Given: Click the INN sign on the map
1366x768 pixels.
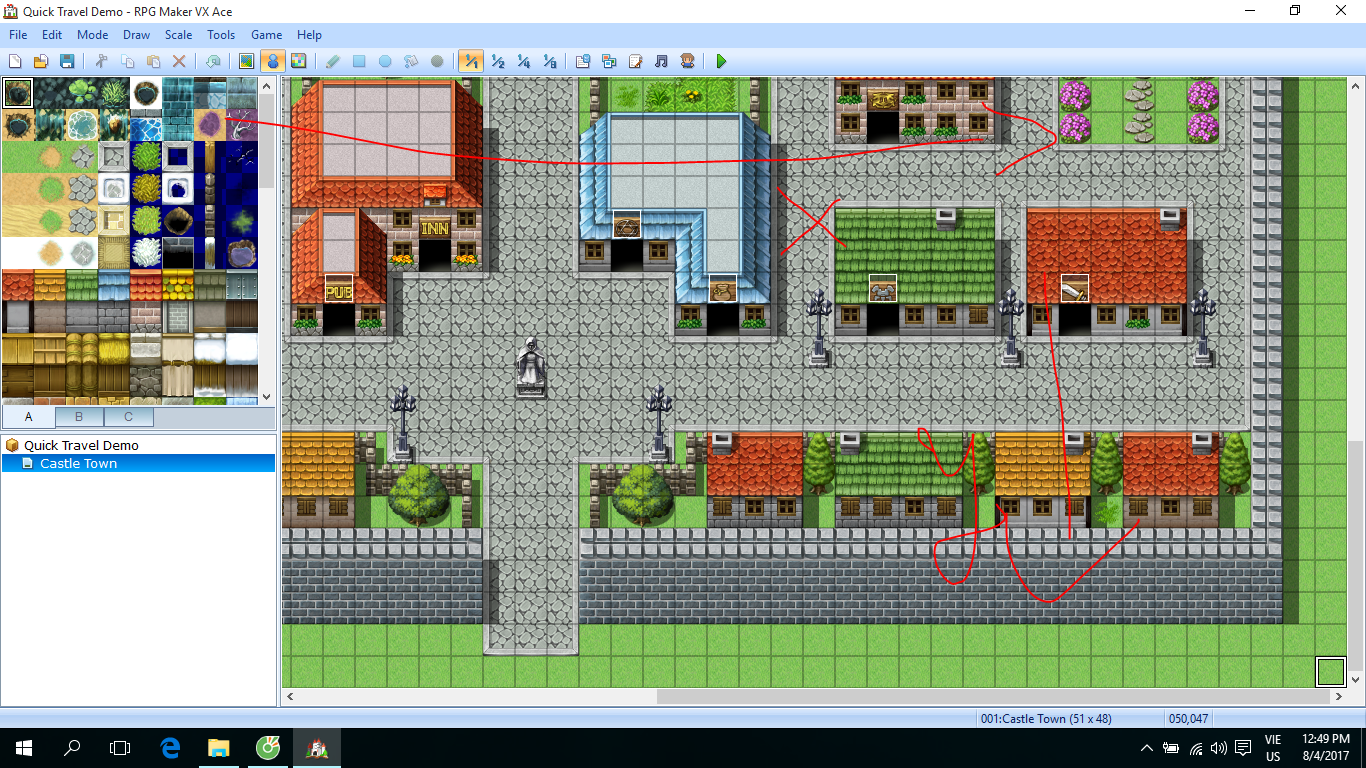Looking at the screenshot, I should click(434, 228).
